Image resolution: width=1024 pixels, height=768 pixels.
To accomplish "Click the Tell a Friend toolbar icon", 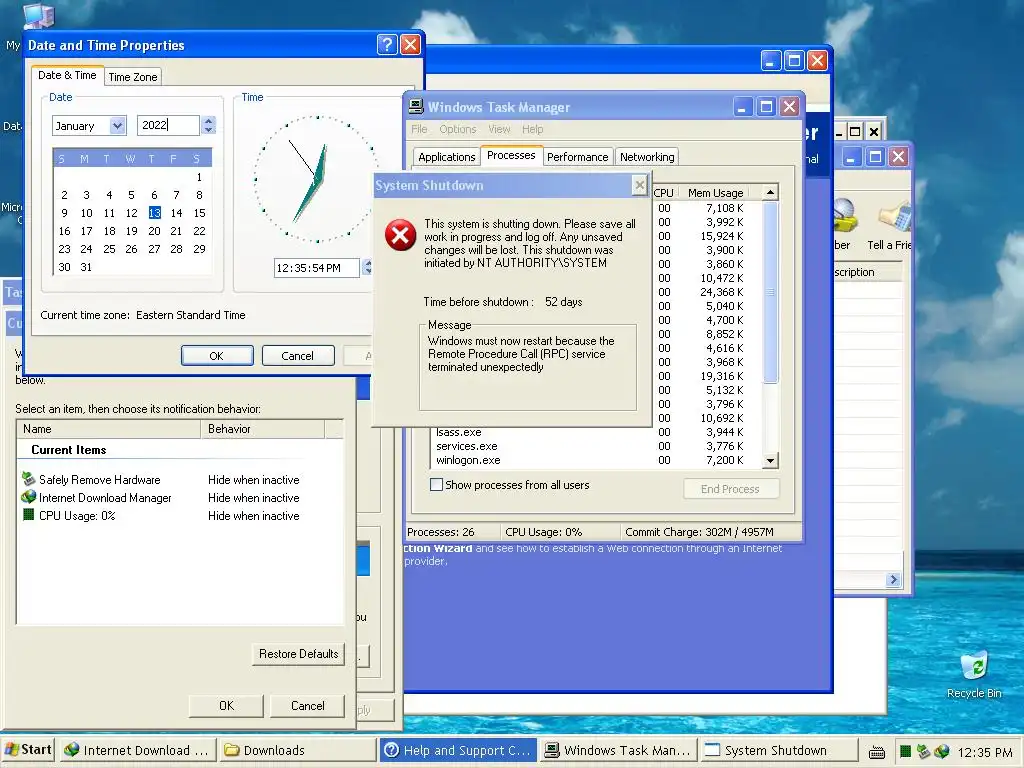I will (x=893, y=217).
